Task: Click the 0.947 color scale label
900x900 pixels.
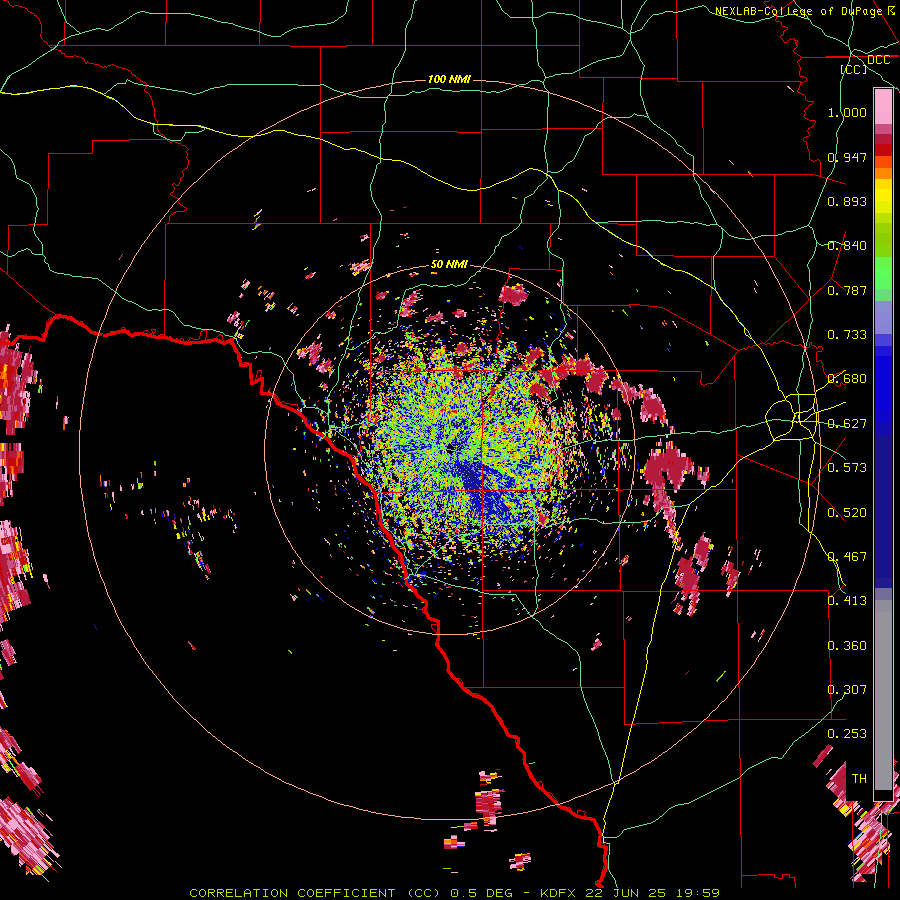Action: coord(847,157)
